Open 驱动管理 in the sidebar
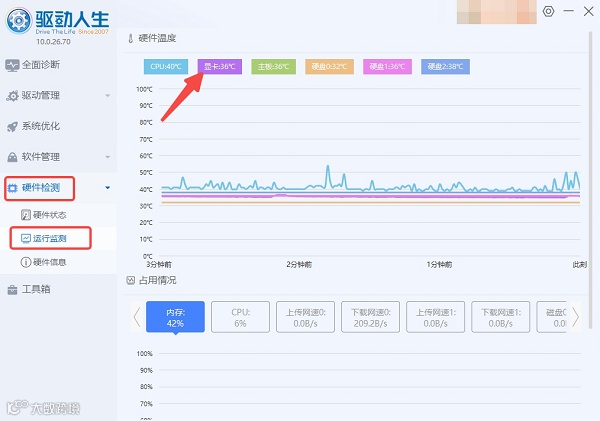Screen dimensions: 600x421 pos(41,95)
